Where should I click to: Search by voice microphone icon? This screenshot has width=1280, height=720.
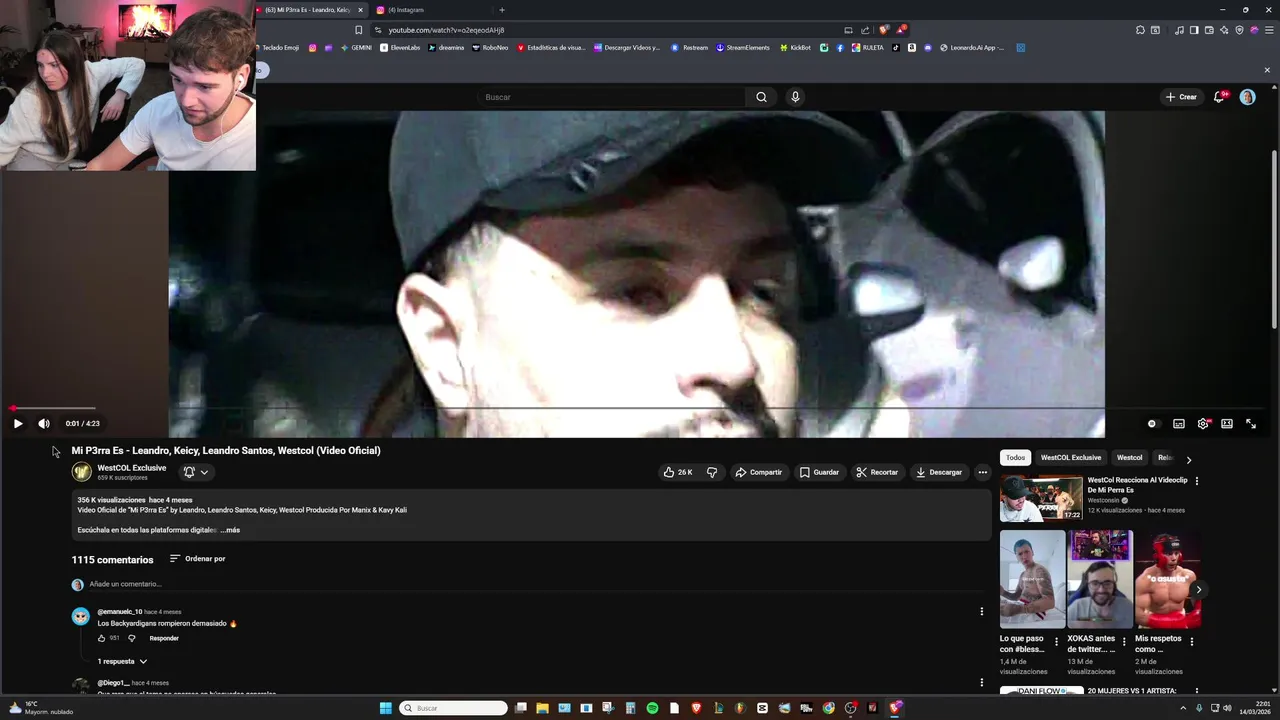[x=795, y=97]
